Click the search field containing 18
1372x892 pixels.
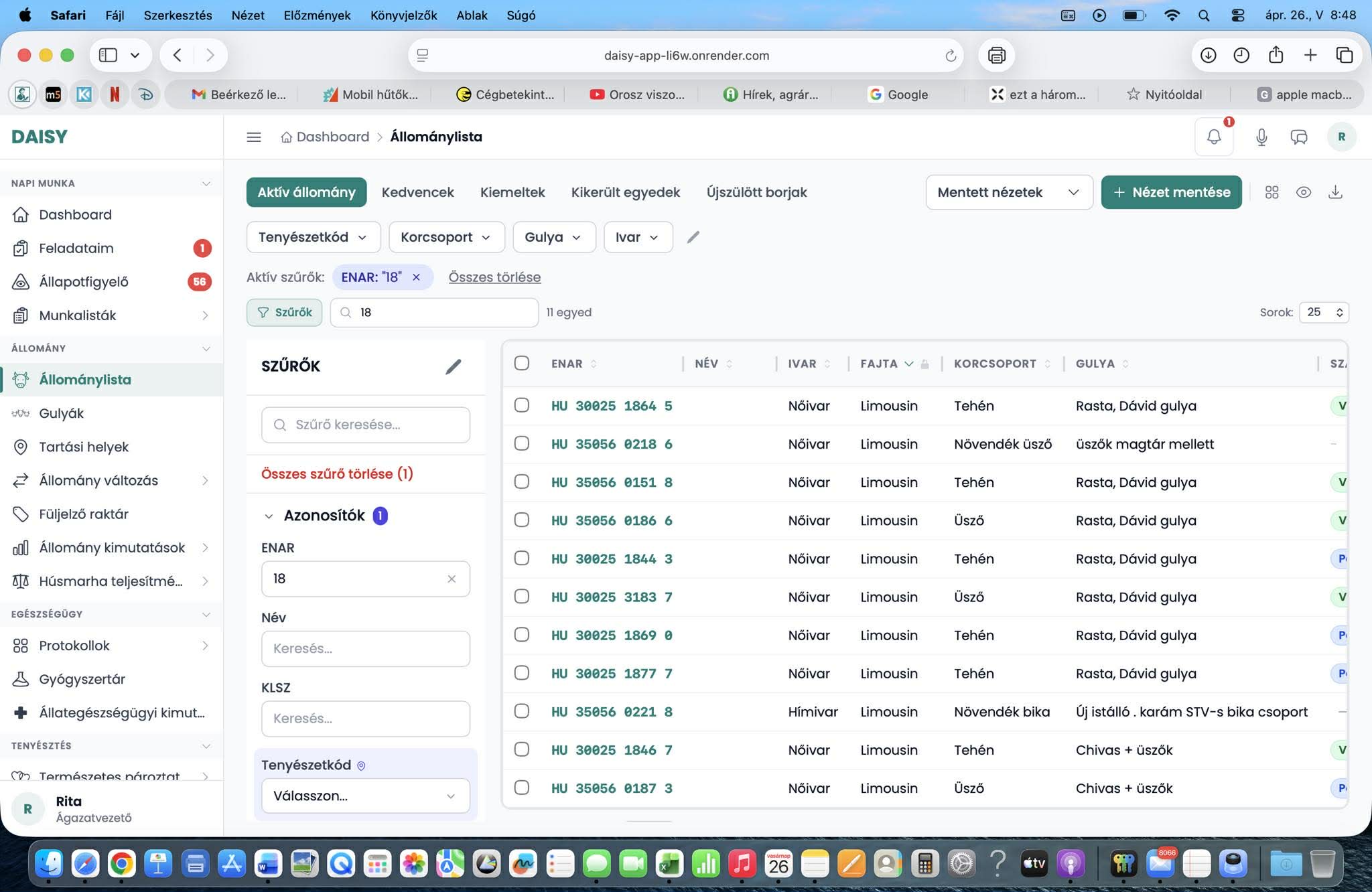point(434,312)
